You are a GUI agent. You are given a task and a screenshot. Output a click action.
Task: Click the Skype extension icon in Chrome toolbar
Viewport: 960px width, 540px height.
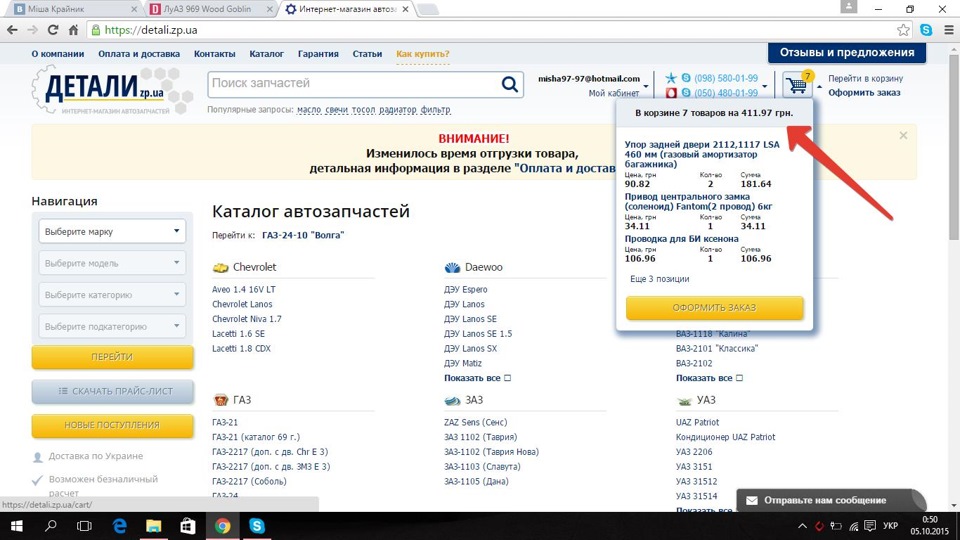(x=926, y=30)
